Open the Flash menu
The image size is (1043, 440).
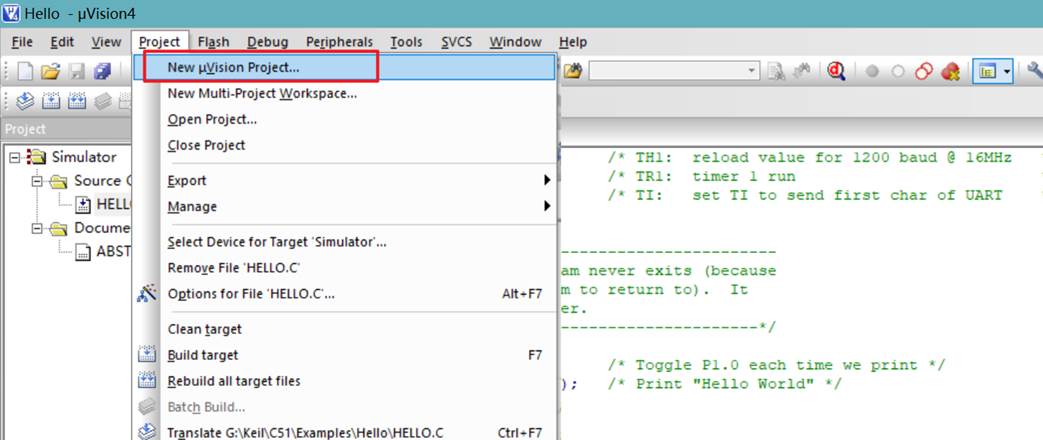pyautogui.click(x=214, y=42)
